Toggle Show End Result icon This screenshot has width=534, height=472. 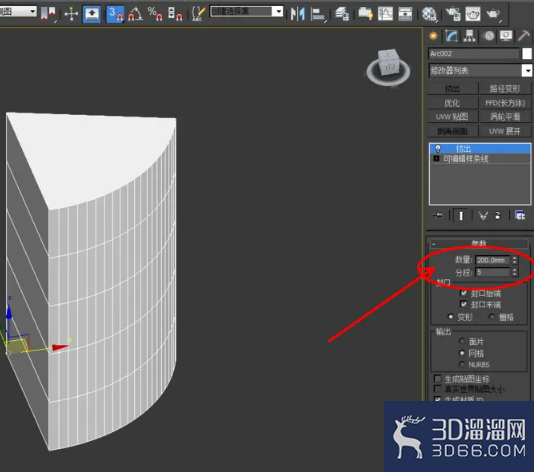coord(461,216)
